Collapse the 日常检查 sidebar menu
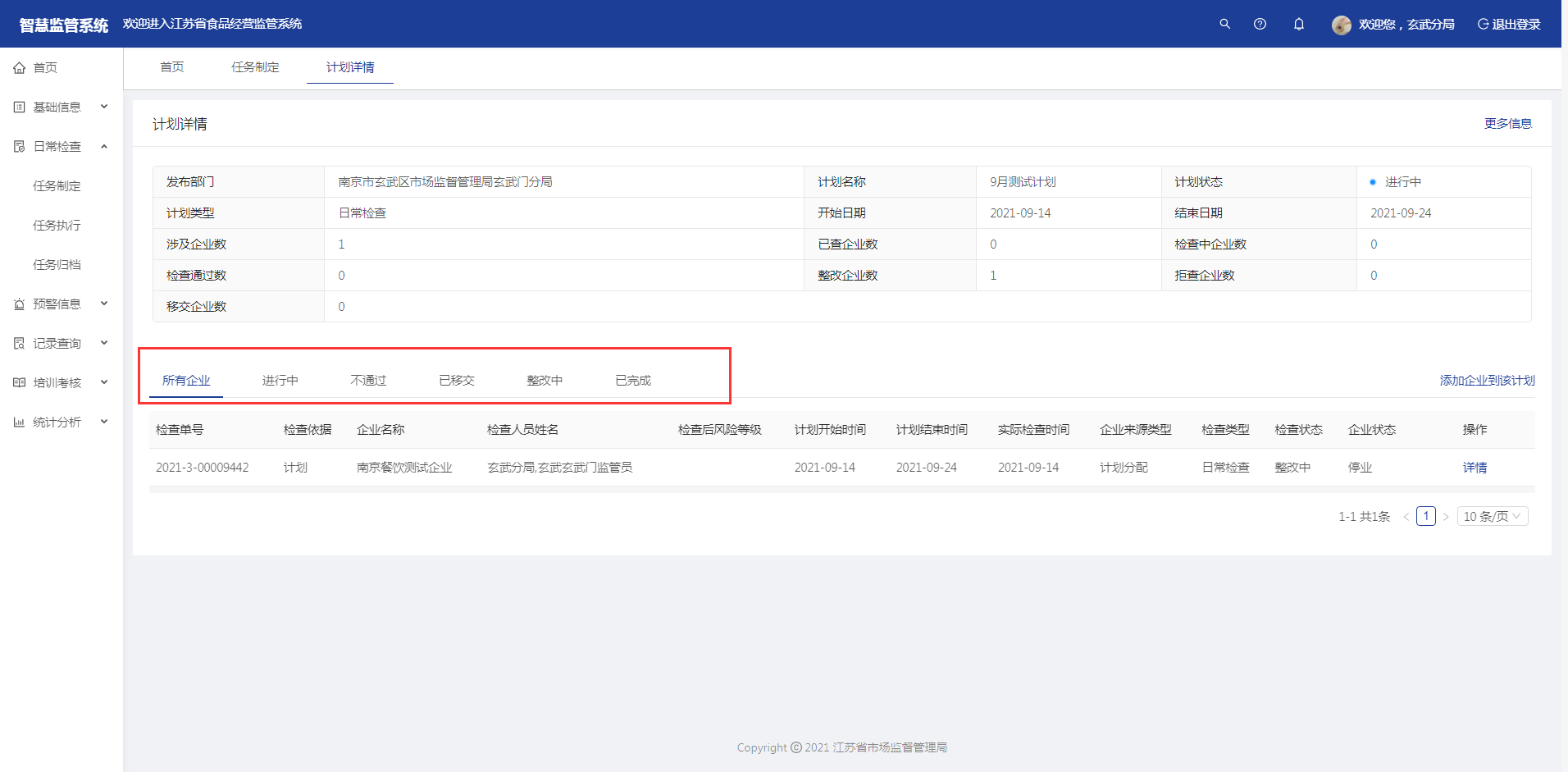Screen dimensions: 1568x772 point(104,146)
